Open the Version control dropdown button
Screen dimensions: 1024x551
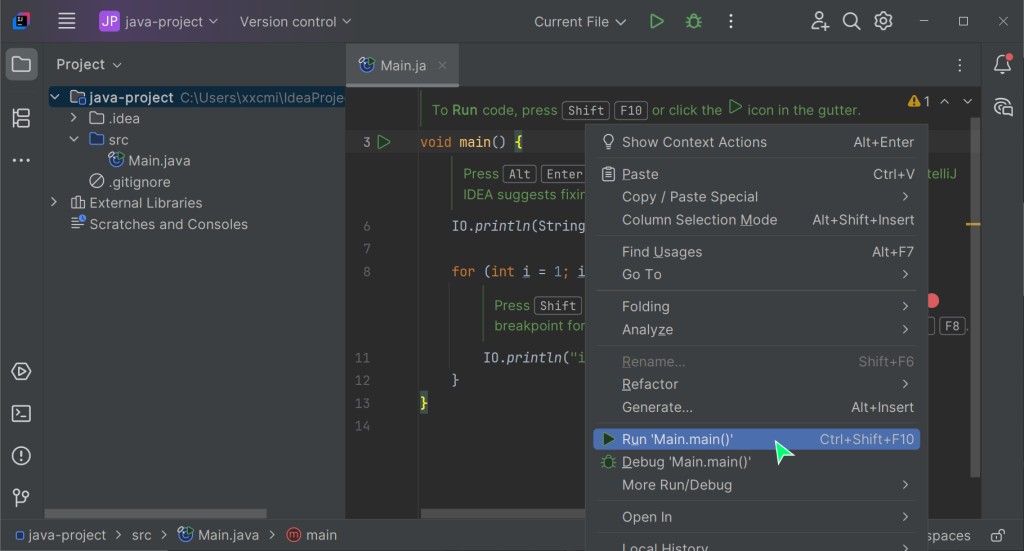[x=296, y=21]
